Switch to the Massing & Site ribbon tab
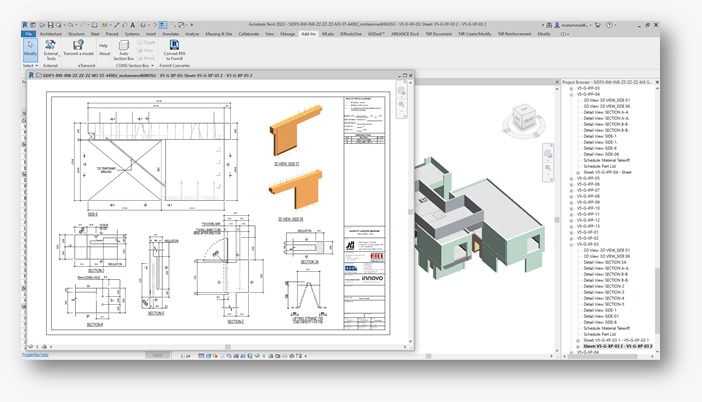 218,34
